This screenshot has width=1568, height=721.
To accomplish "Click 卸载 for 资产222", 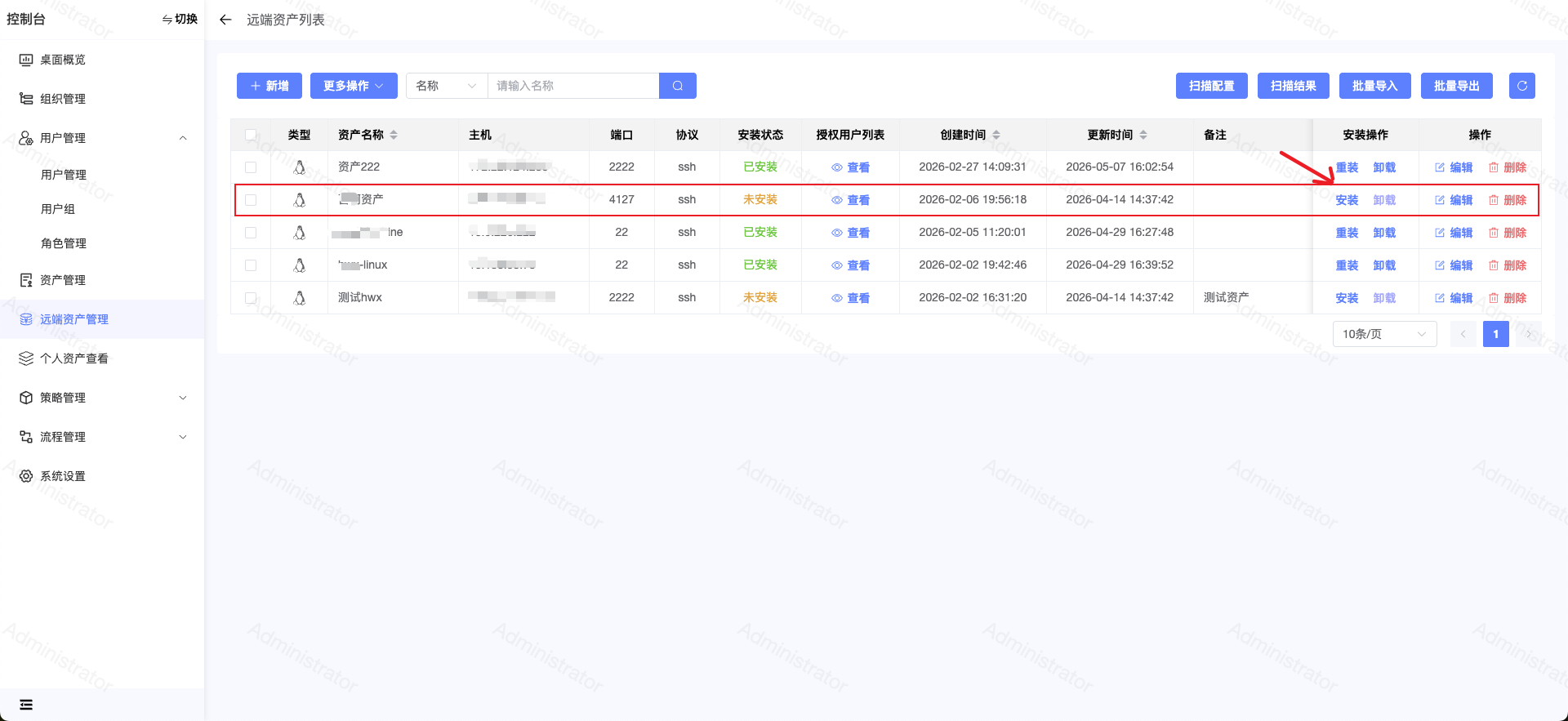I will (x=1384, y=167).
